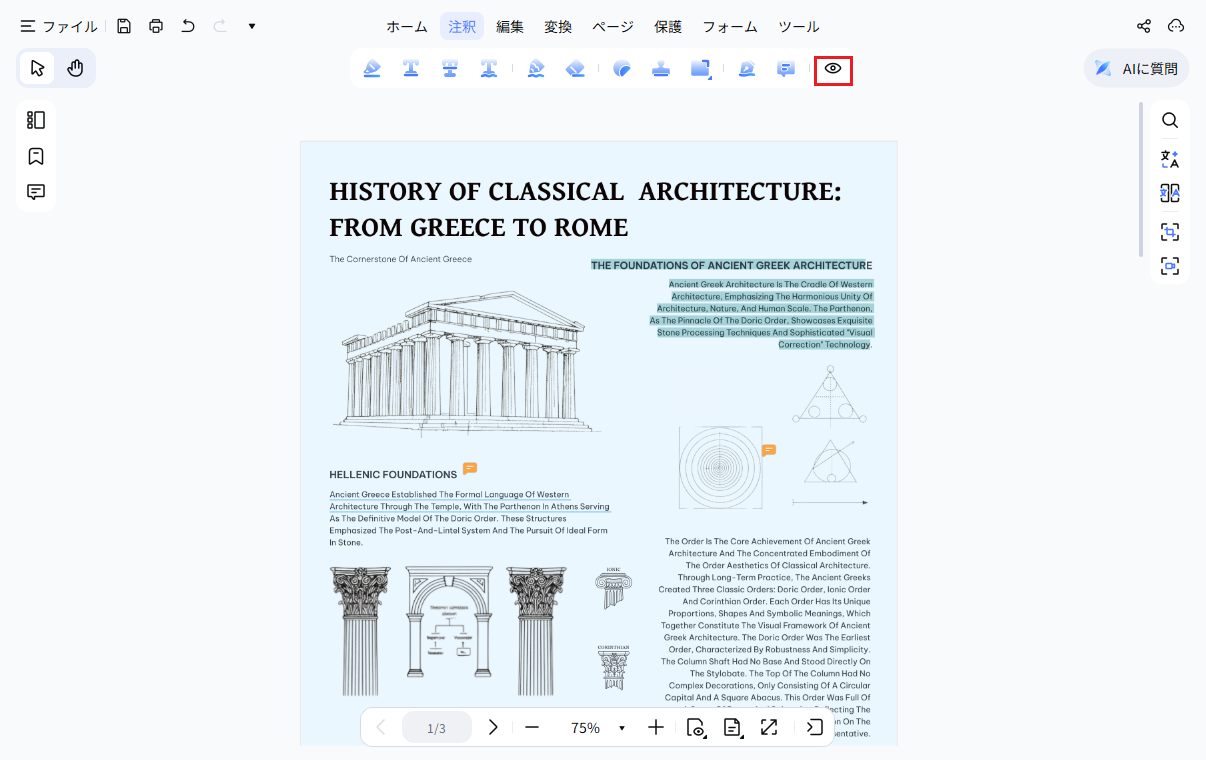Viewport: 1206px width, 760px height.
Task: Open the bookmarks panel
Action: (x=36, y=156)
